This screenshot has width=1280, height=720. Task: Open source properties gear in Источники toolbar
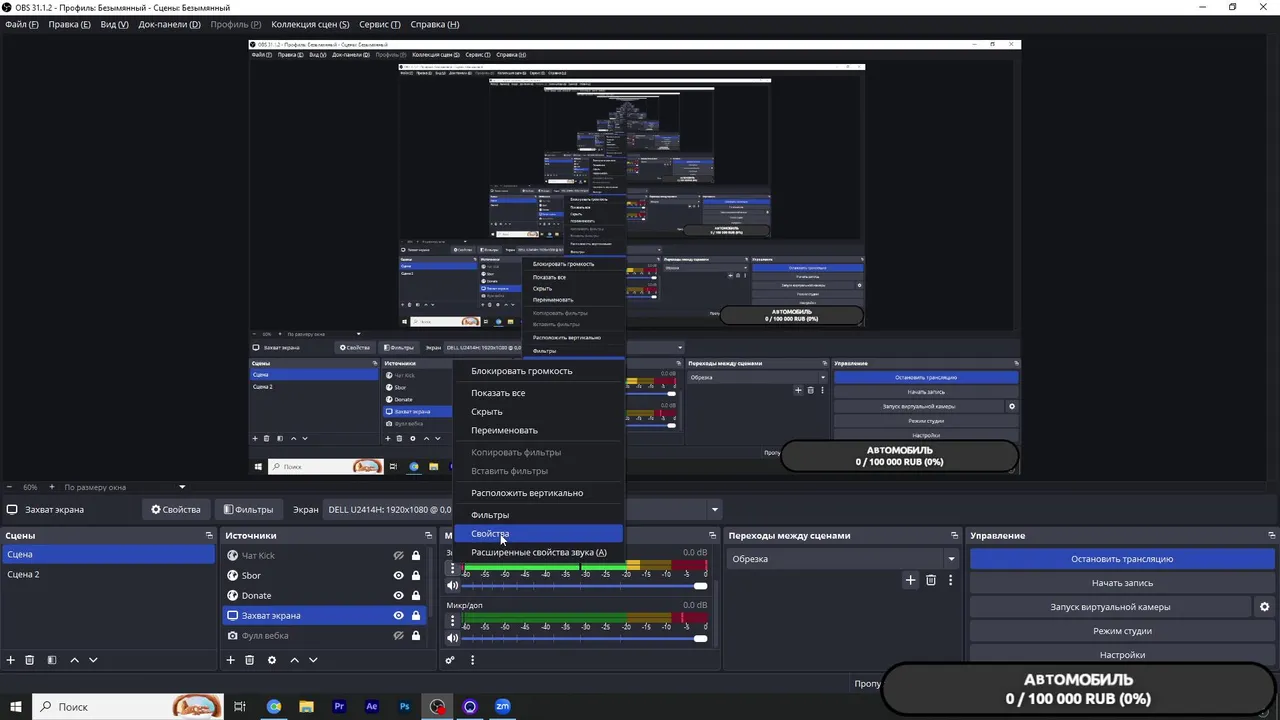[271, 660]
